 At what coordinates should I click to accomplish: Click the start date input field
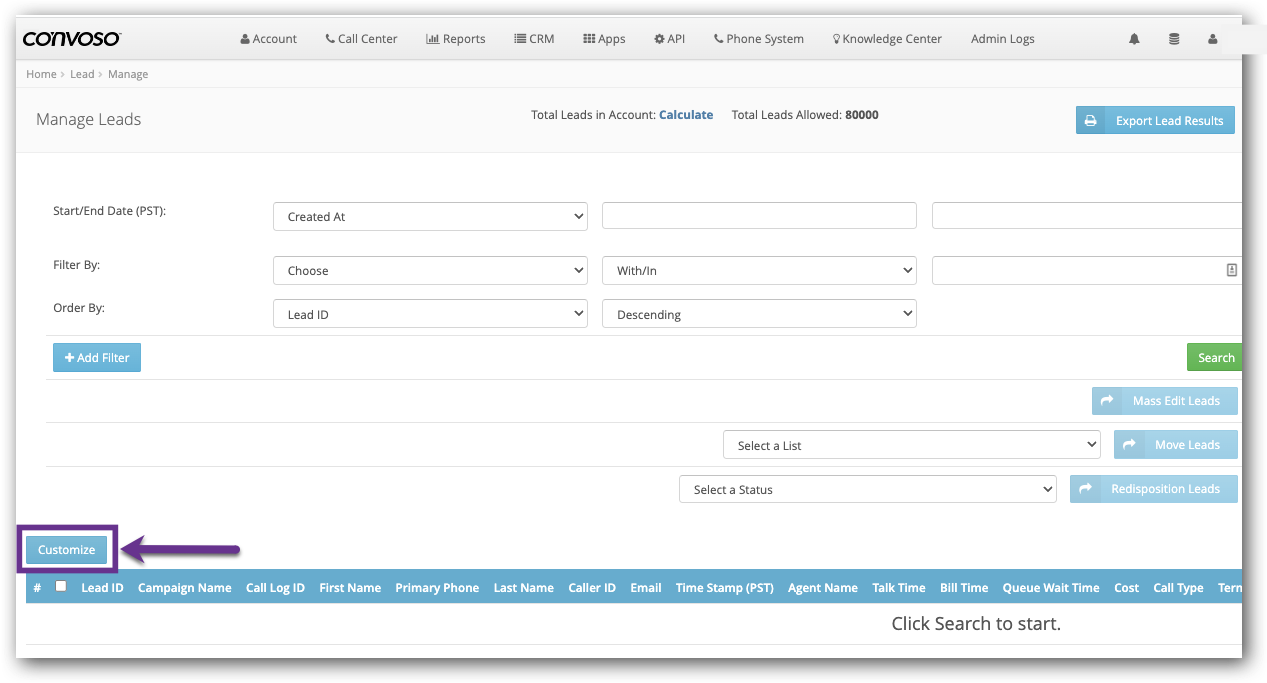click(759, 216)
